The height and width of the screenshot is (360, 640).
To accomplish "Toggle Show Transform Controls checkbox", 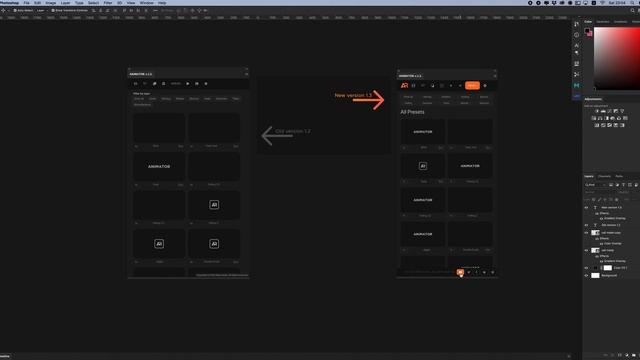I will pyautogui.click(x=53, y=10).
